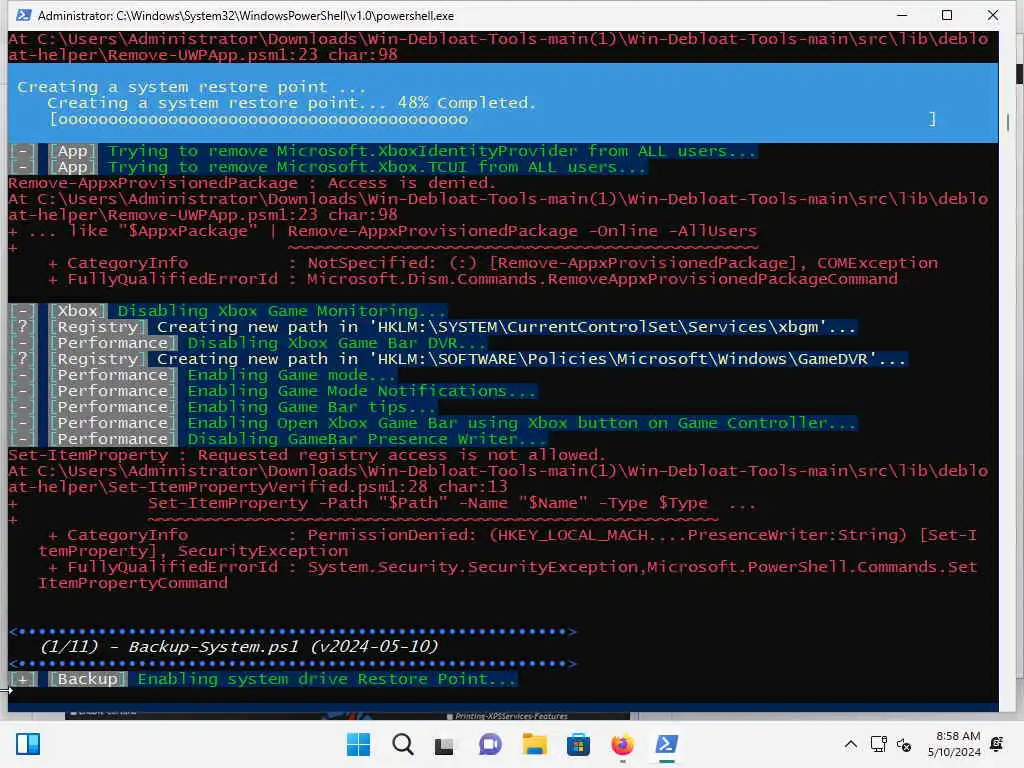Click the window title path text
Screen dimensions: 1024x768
[x=246, y=15]
